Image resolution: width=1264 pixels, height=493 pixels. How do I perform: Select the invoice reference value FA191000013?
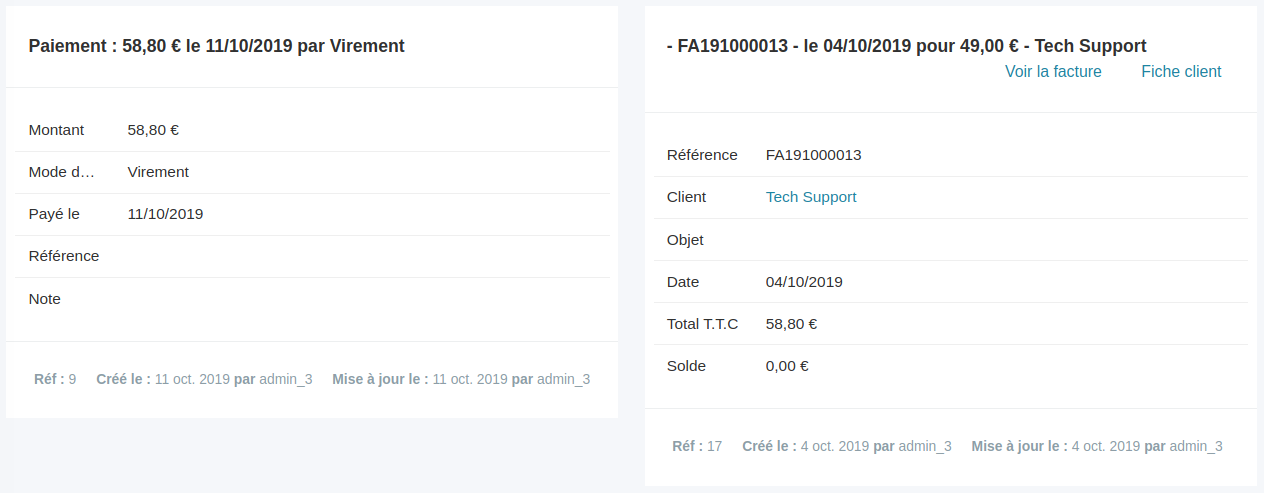(x=814, y=155)
